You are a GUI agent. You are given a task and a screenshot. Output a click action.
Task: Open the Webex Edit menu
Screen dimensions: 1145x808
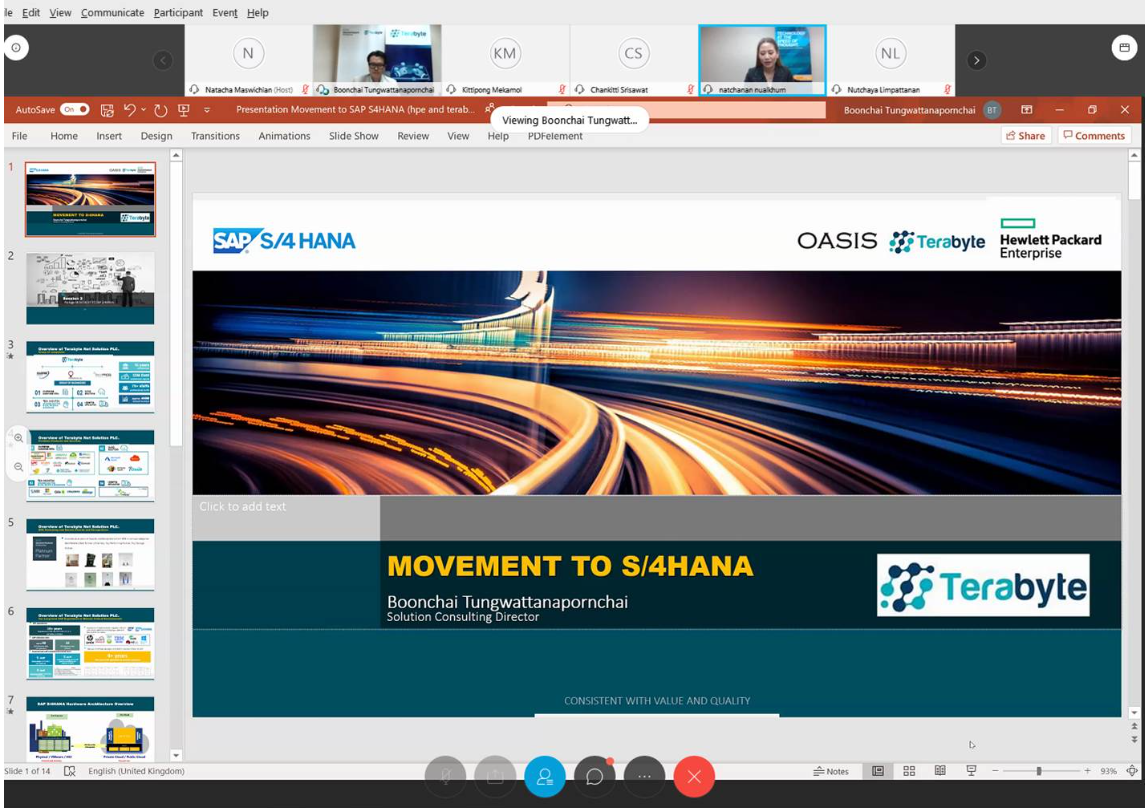coord(31,12)
